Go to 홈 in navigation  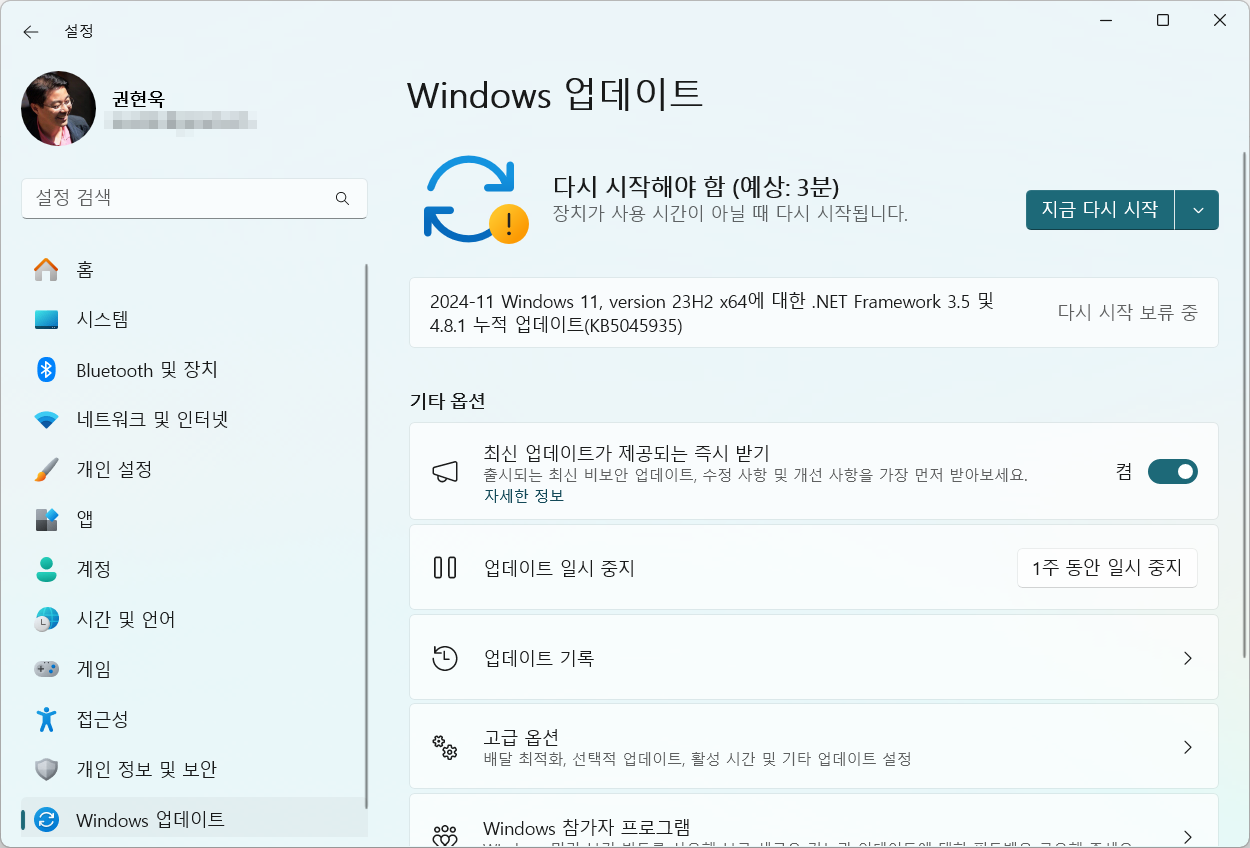(194, 270)
